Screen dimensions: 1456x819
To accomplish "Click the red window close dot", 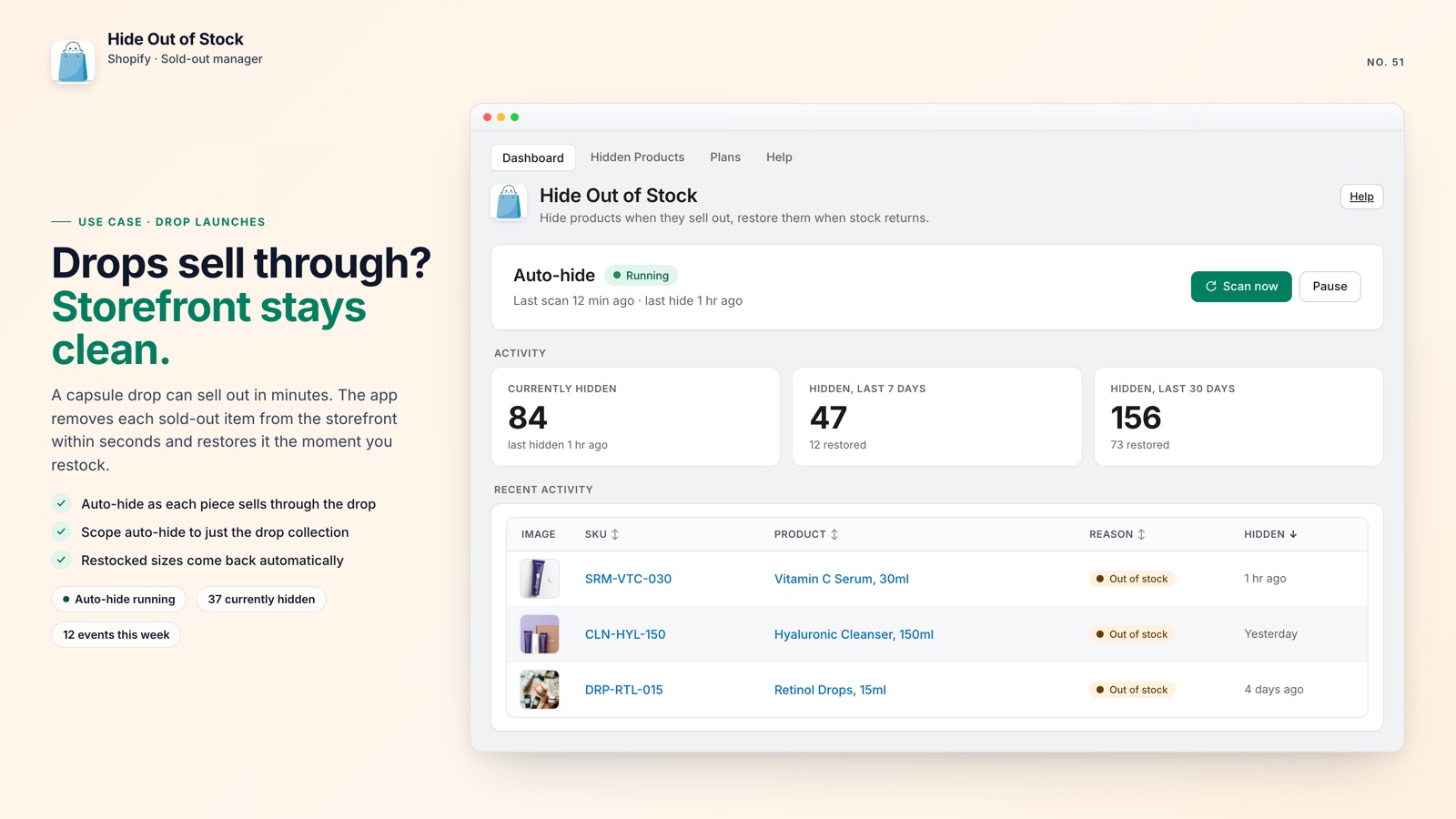I will (x=488, y=117).
